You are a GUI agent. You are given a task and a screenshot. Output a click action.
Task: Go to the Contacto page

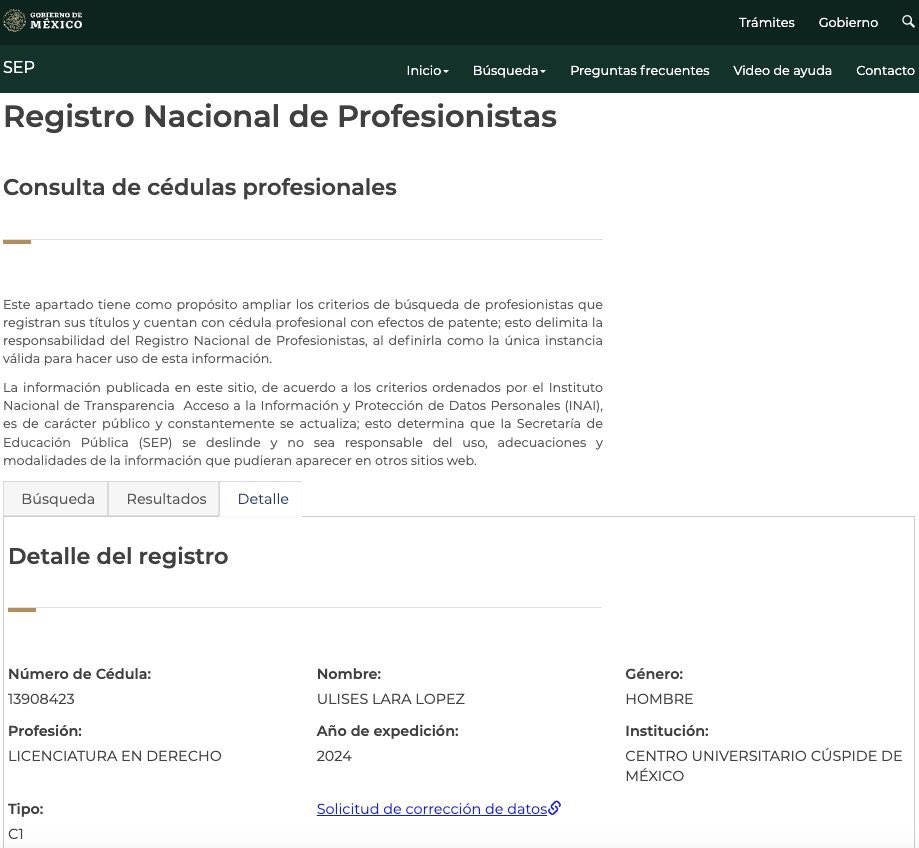[885, 70]
